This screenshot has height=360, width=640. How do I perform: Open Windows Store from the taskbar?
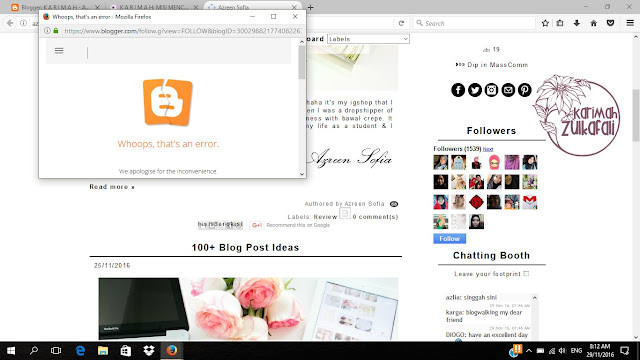126,351
